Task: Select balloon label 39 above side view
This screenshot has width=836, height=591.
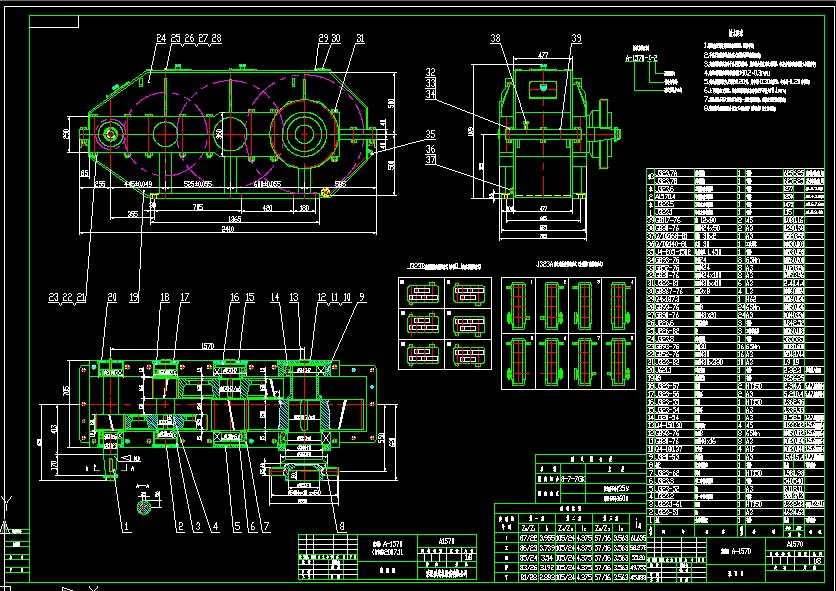Action: pyautogui.click(x=576, y=39)
